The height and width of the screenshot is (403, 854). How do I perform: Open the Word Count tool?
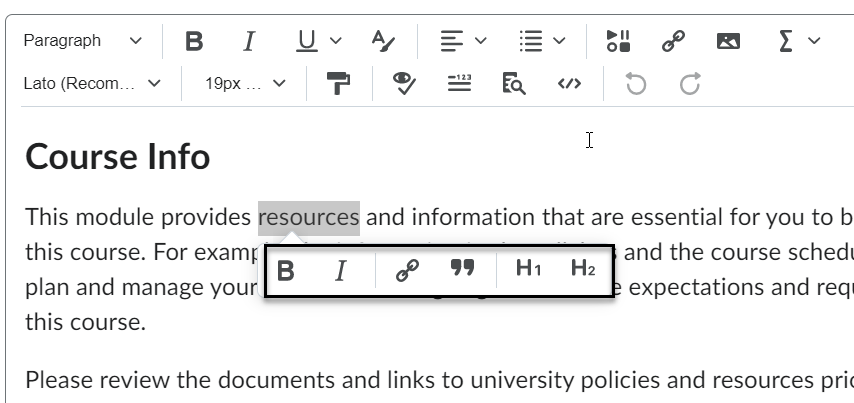coord(458,84)
